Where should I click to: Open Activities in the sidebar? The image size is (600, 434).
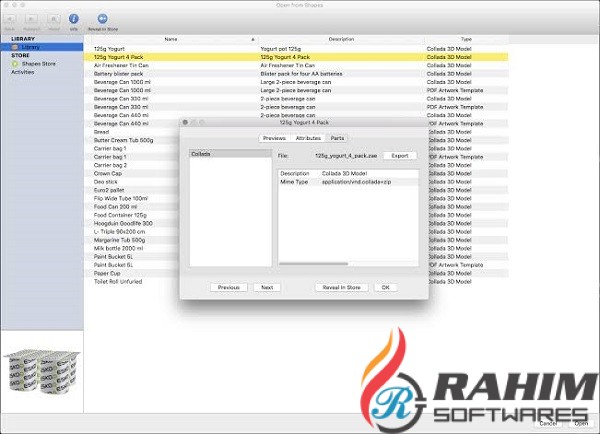pos(23,72)
